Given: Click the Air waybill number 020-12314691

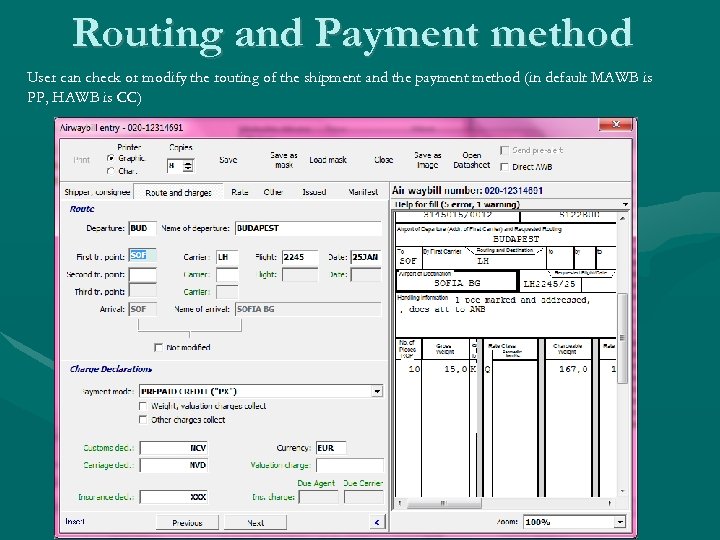Looking at the screenshot, I should [x=513, y=191].
